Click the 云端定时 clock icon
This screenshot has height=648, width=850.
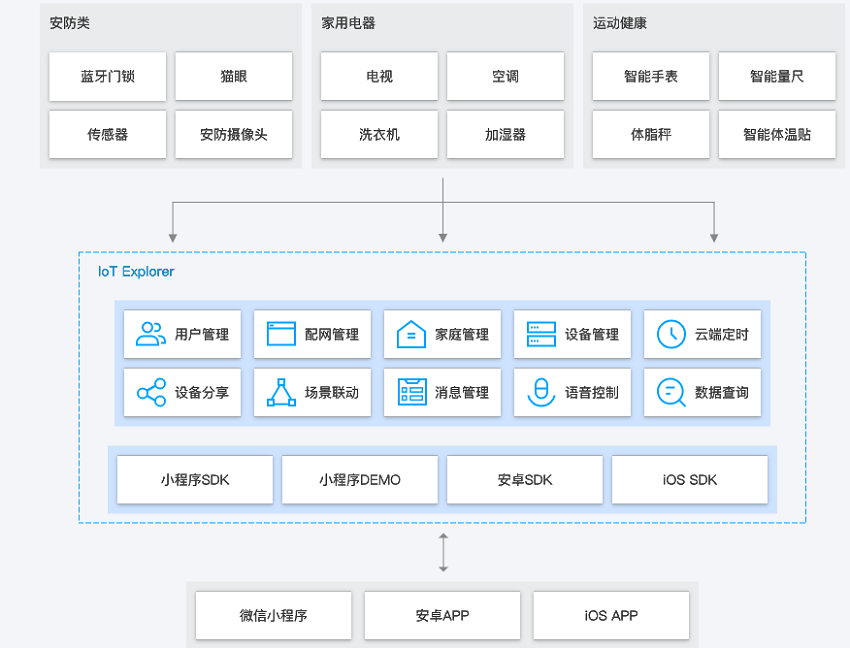point(671,334)
